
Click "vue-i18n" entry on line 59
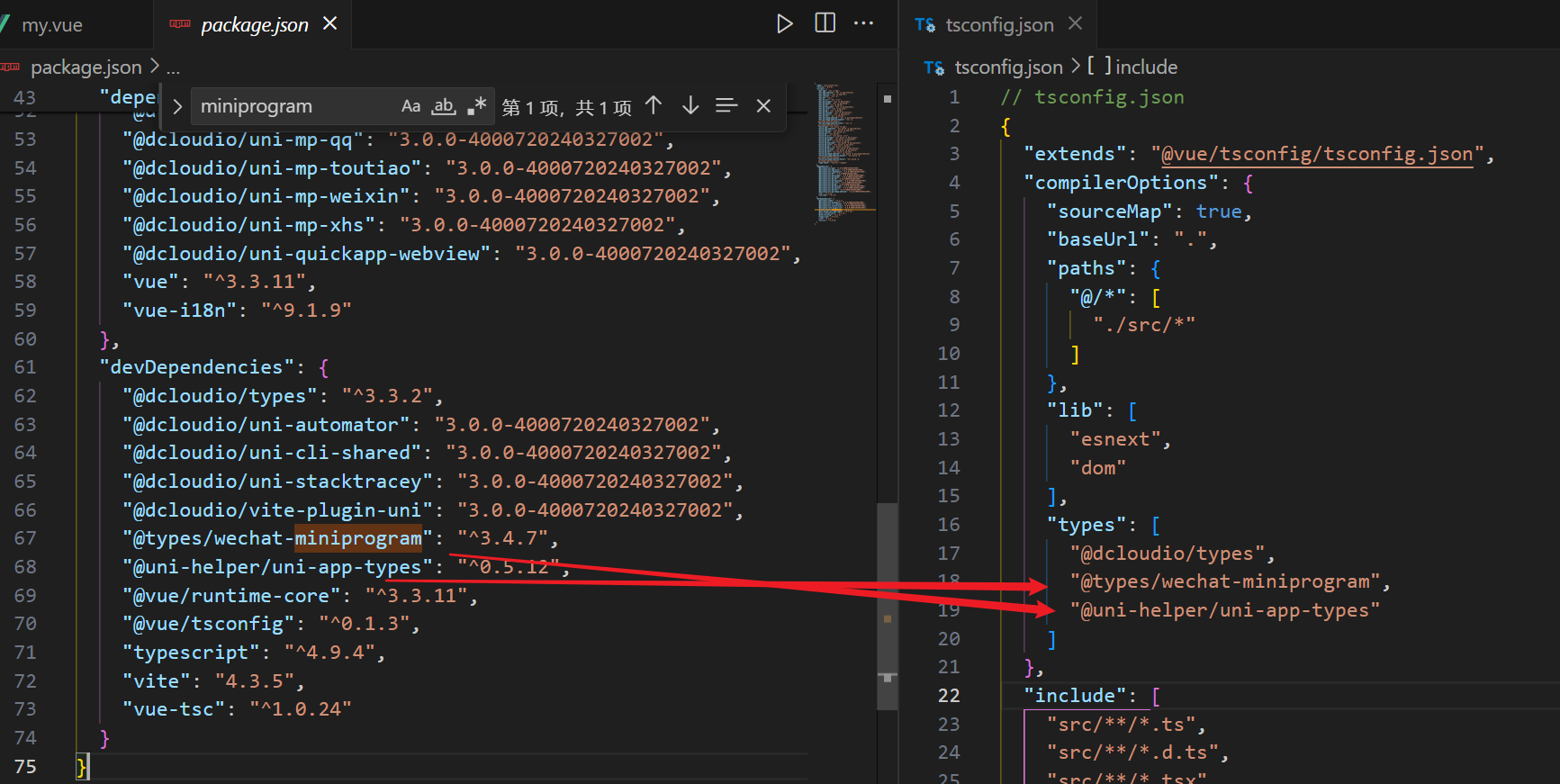[x=180, y=311]
